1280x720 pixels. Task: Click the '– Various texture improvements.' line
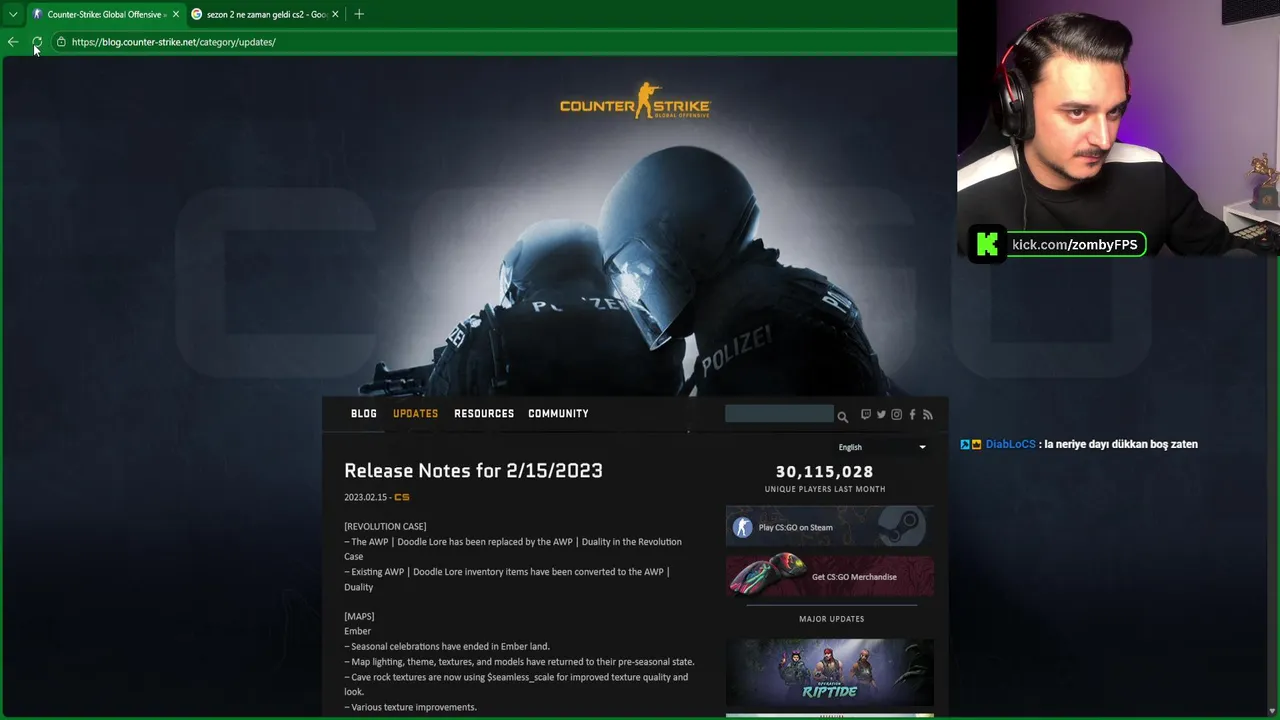[410, 707]
